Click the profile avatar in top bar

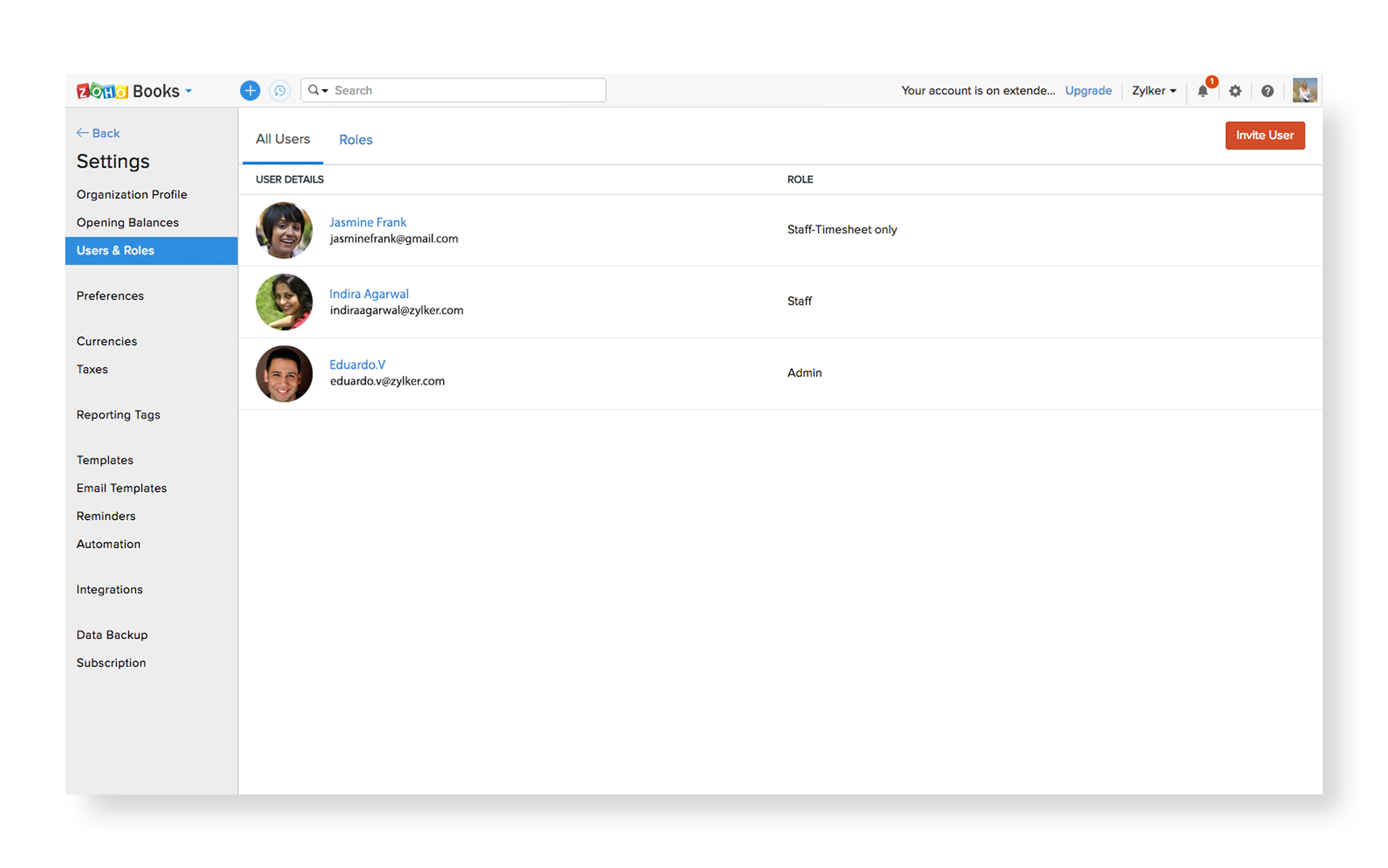[x=1304, y=90]
